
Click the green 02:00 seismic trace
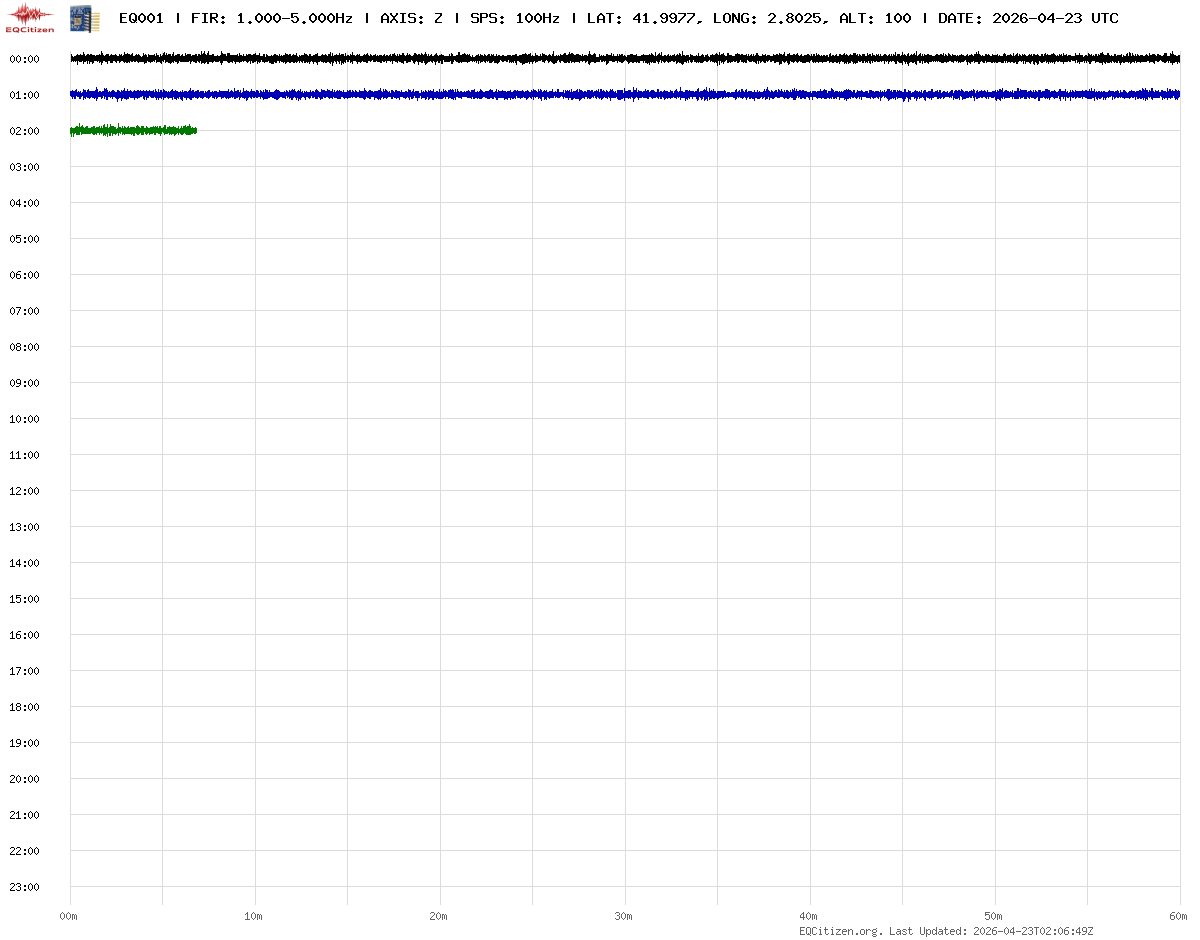(133, 131)
